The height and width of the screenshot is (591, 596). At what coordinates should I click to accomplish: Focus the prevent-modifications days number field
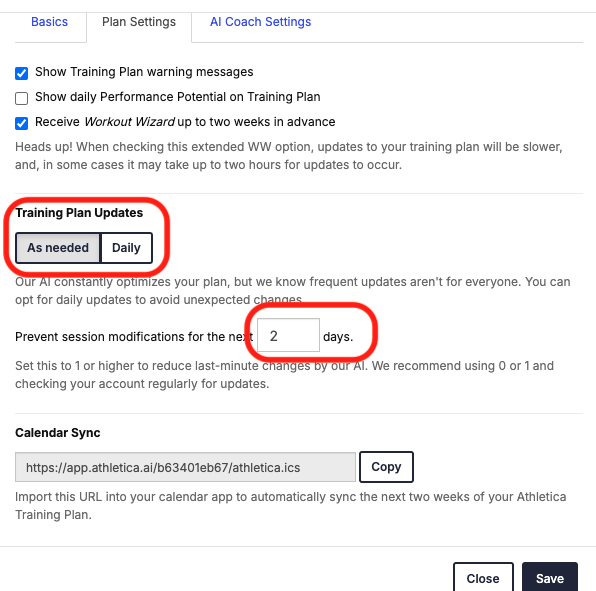288,335
